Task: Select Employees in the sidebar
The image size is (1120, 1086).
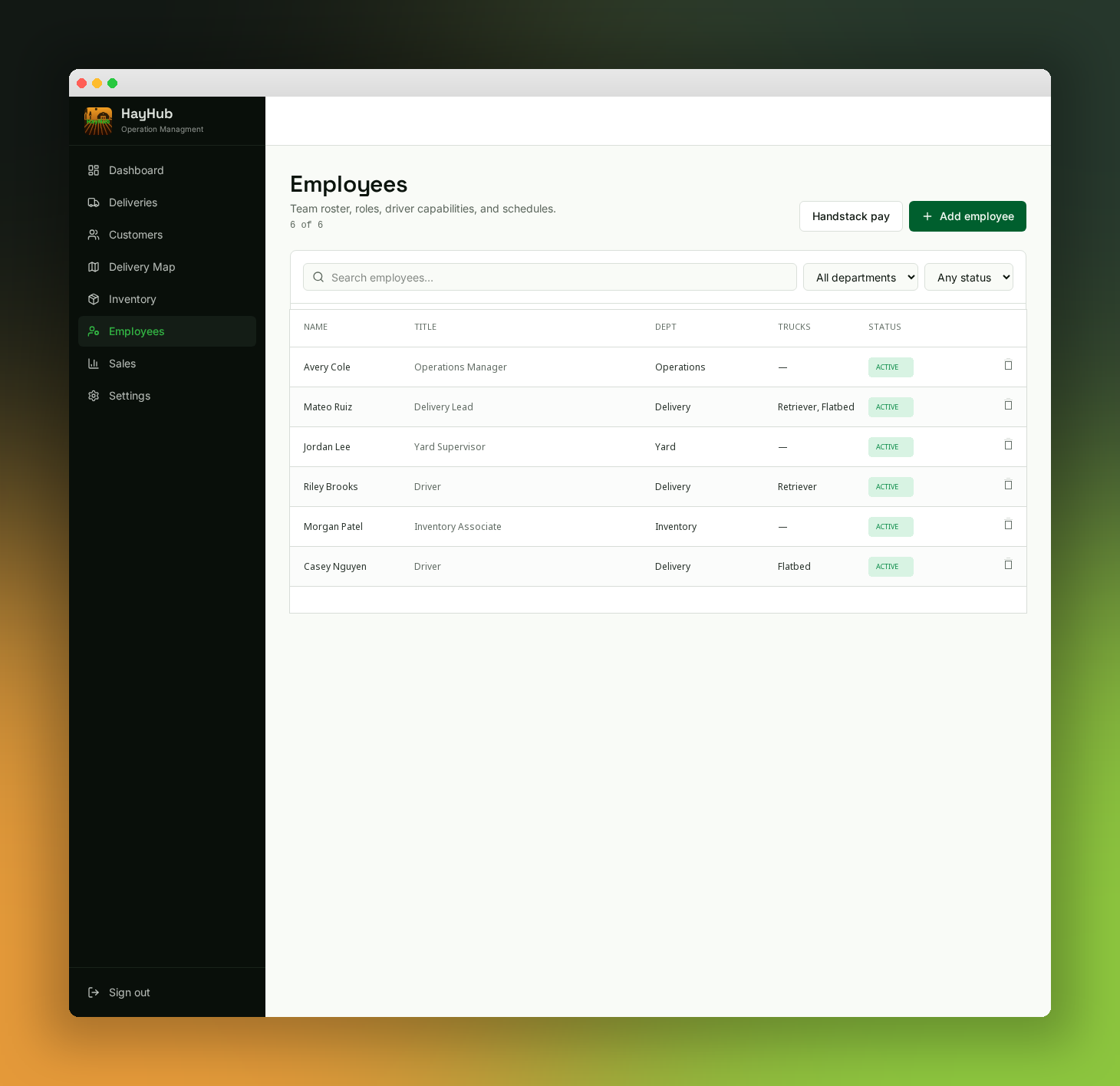Action: click(x=167, y=331)
